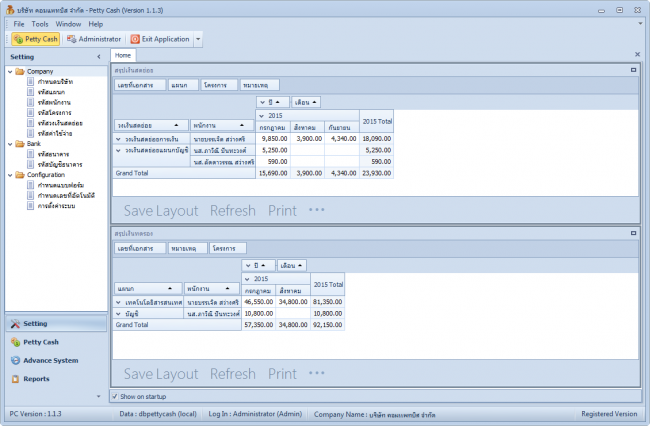Select the Home tab
The height and width of the screenshot is (426, 650).
point(123,55)
